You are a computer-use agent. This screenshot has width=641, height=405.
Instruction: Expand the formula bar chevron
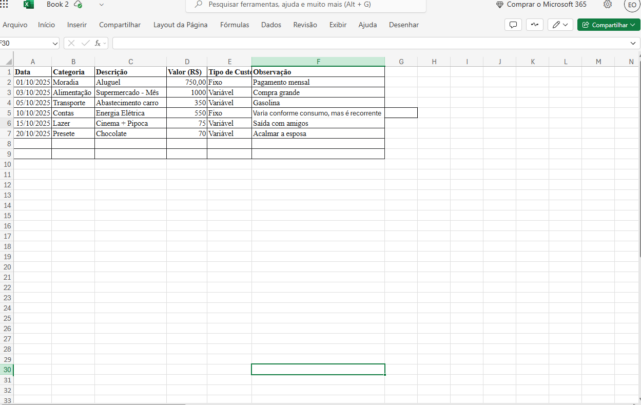[633, 43]
